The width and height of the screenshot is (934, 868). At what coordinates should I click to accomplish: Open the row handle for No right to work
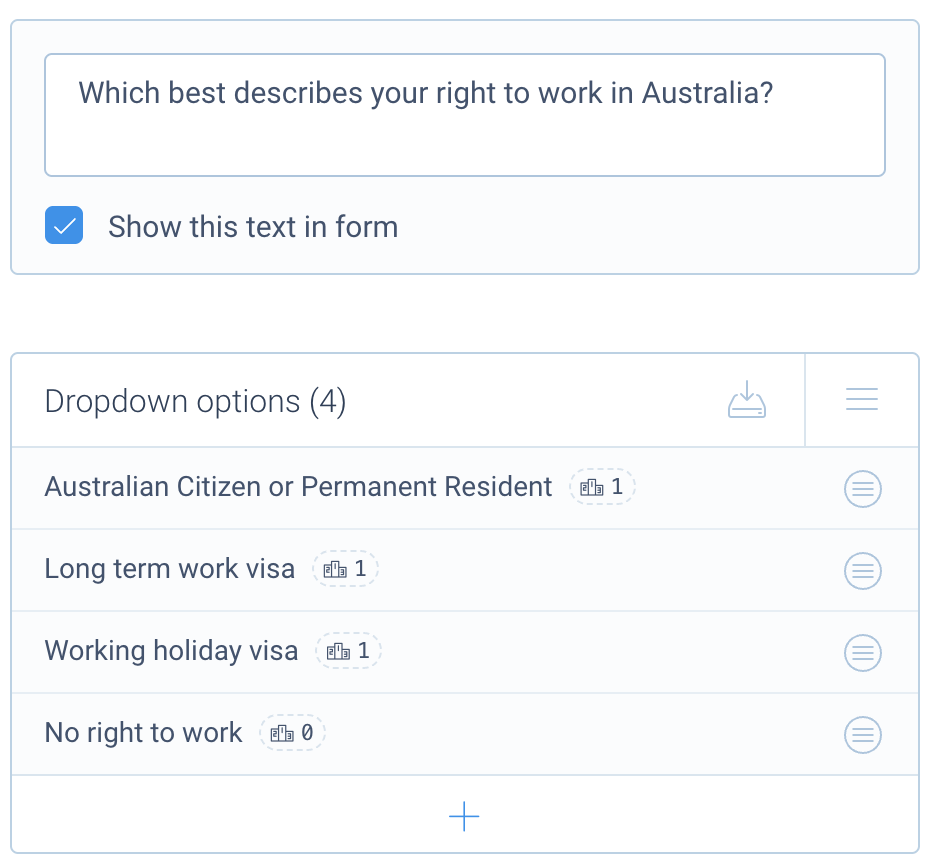862,735
